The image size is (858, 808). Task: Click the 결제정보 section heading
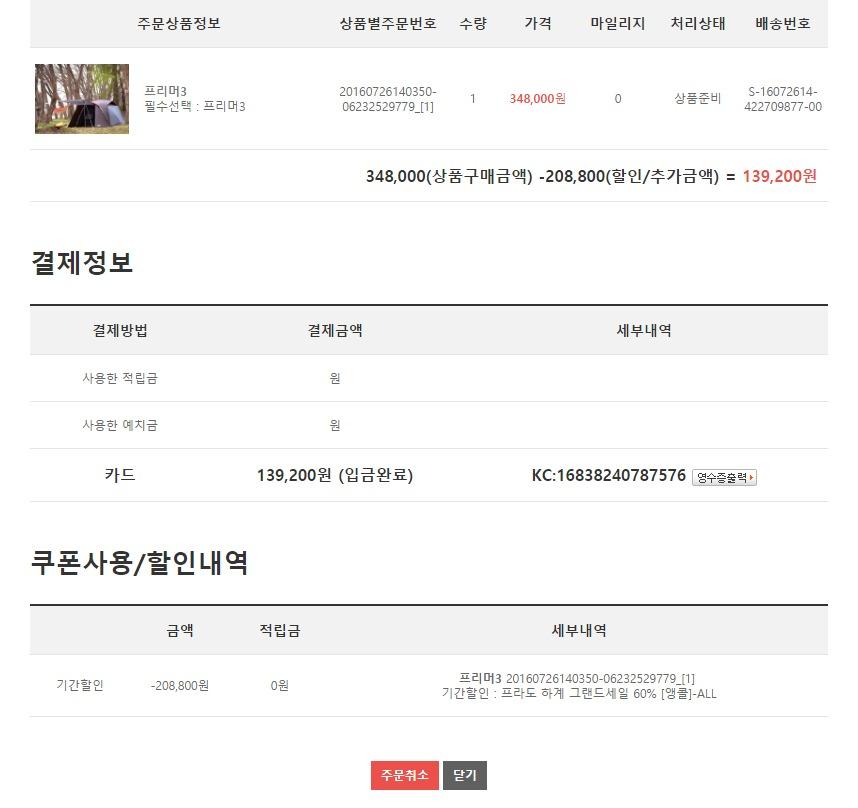tap(82, 263)
